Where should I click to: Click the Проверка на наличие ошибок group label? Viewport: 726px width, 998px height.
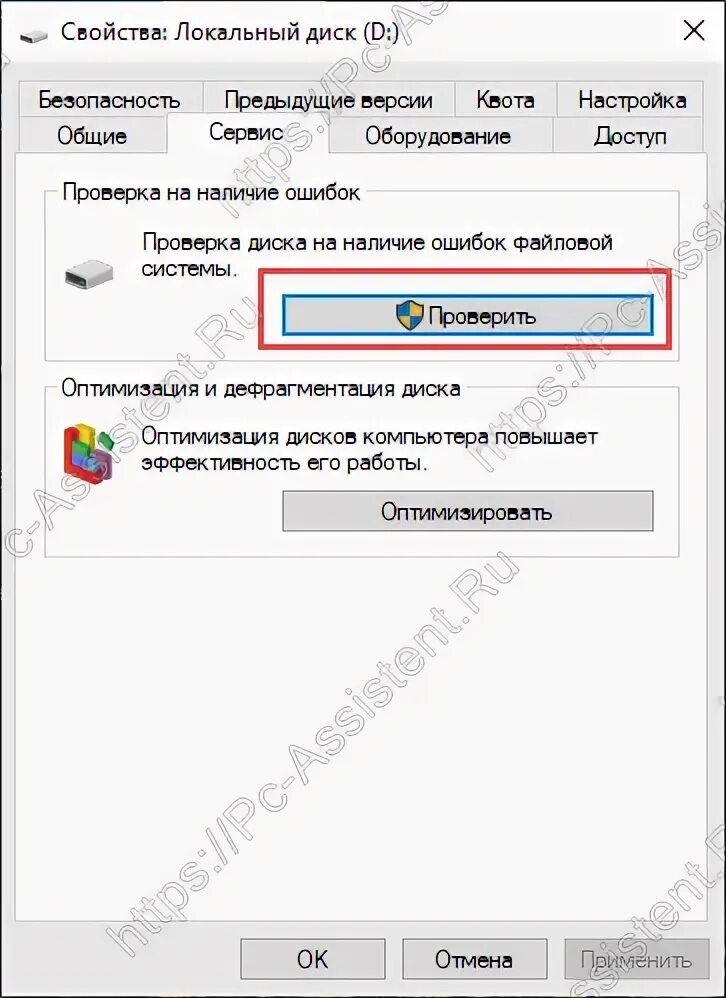[x=212, y=193]
